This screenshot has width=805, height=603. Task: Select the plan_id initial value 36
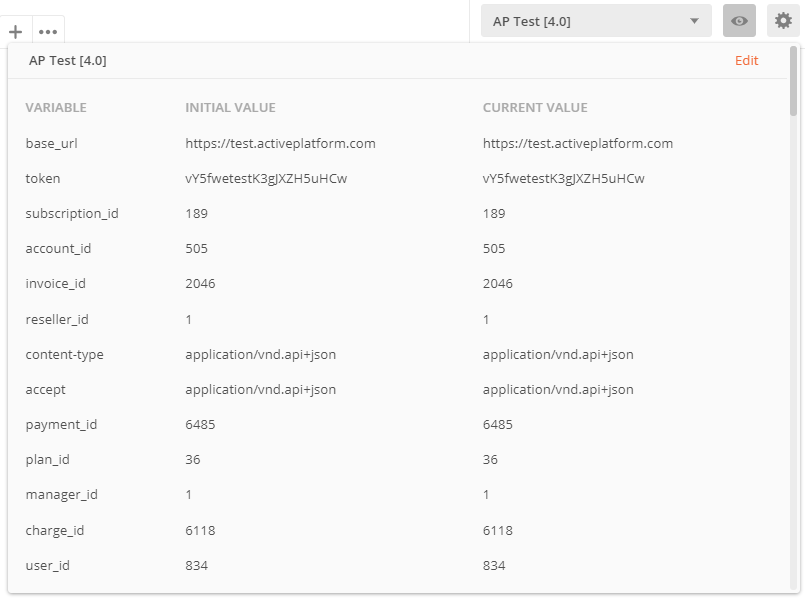click(x=191, y=459)
